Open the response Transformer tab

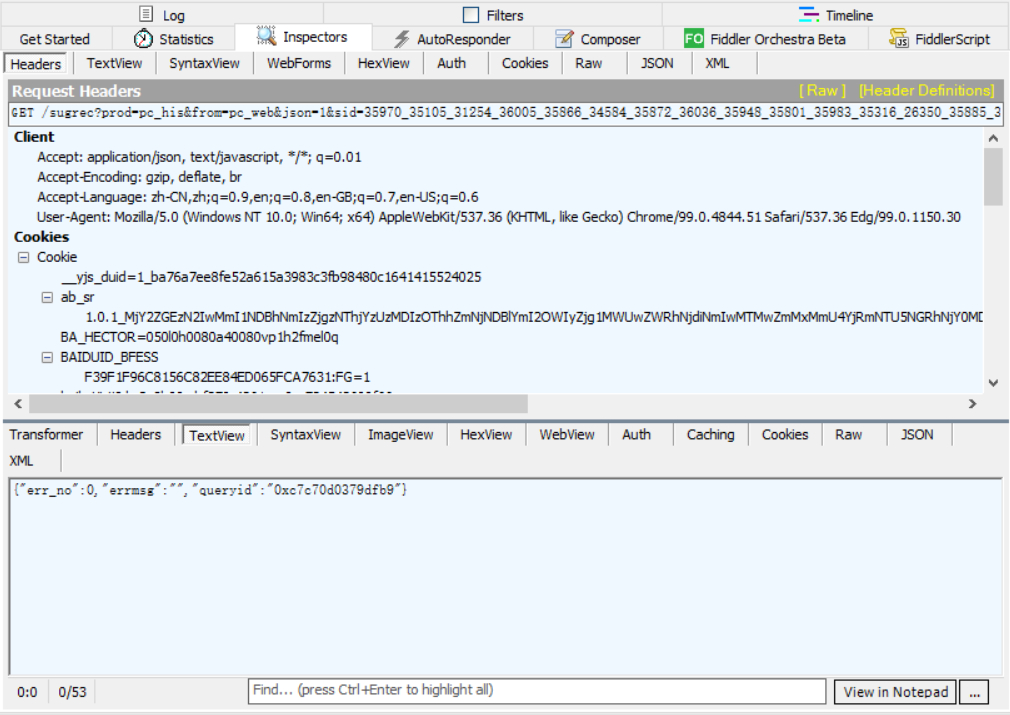point(46,435)
